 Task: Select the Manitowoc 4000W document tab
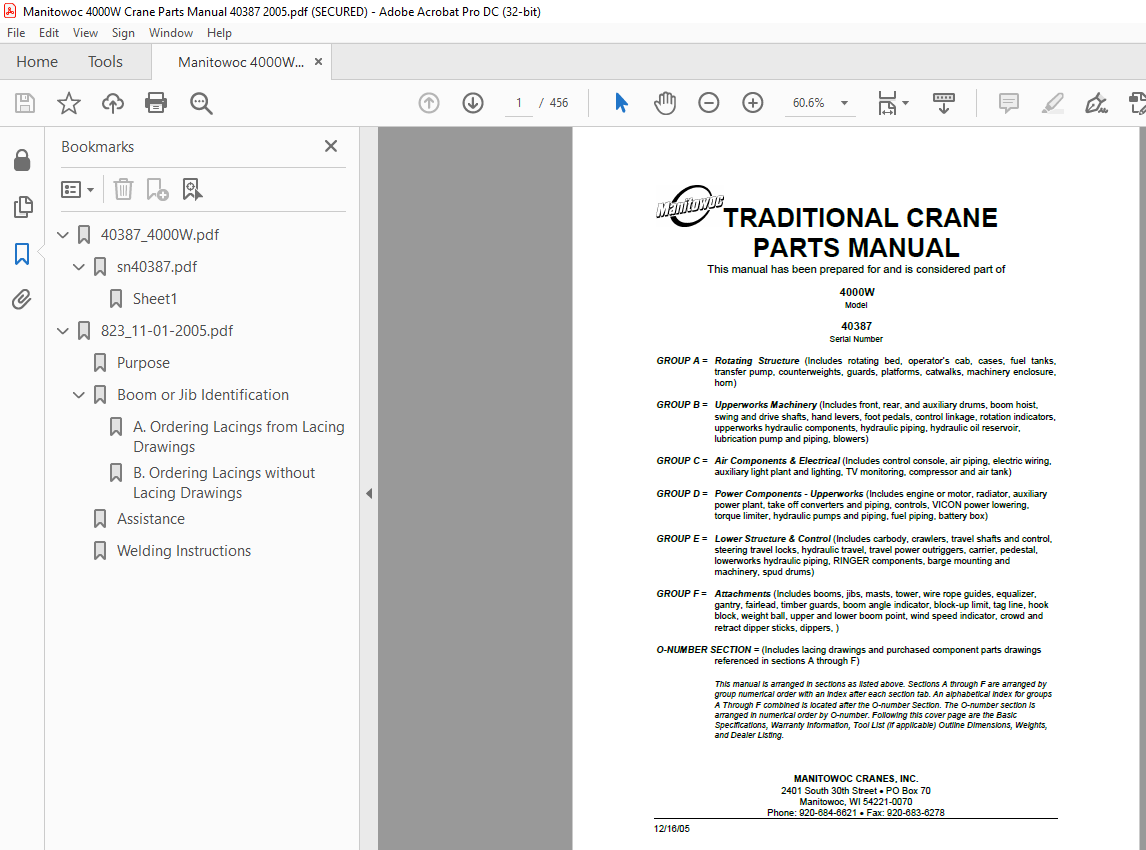point(240,62)
